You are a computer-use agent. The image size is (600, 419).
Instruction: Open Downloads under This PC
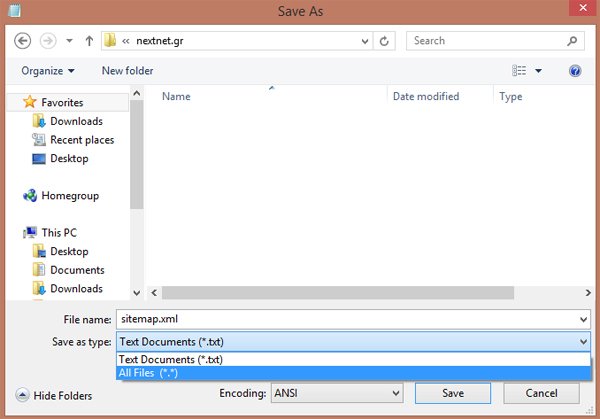coord(77,289)
